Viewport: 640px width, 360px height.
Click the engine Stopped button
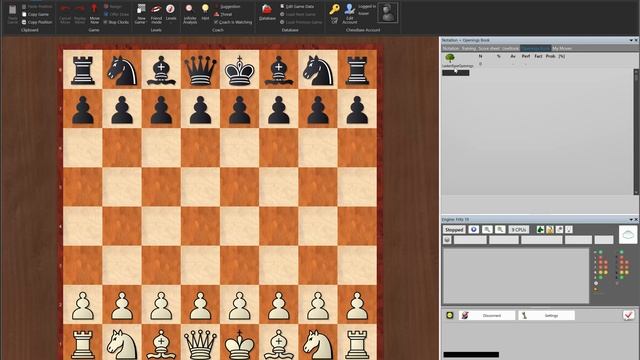tap(454, 230)
